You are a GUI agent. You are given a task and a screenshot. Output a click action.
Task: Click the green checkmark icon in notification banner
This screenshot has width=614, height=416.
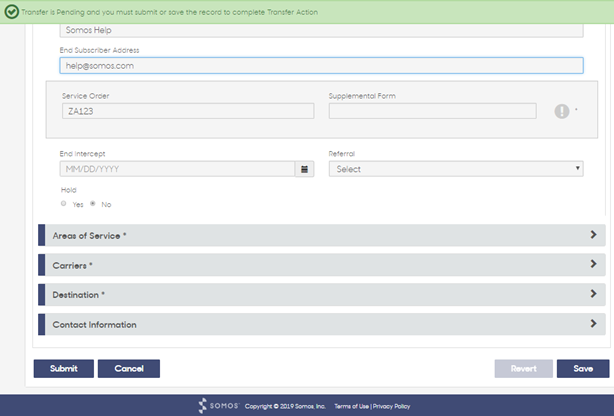tap(11, 12)
